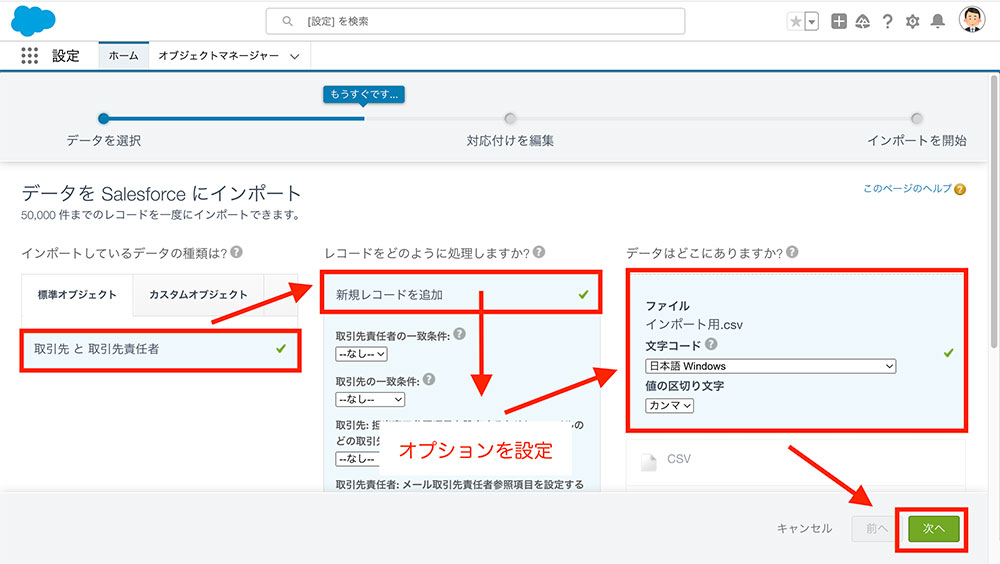Click help icon beside データはどこにありますか?
The width and height of the screenshot is (1000, 564).
[x=792, y=252]
